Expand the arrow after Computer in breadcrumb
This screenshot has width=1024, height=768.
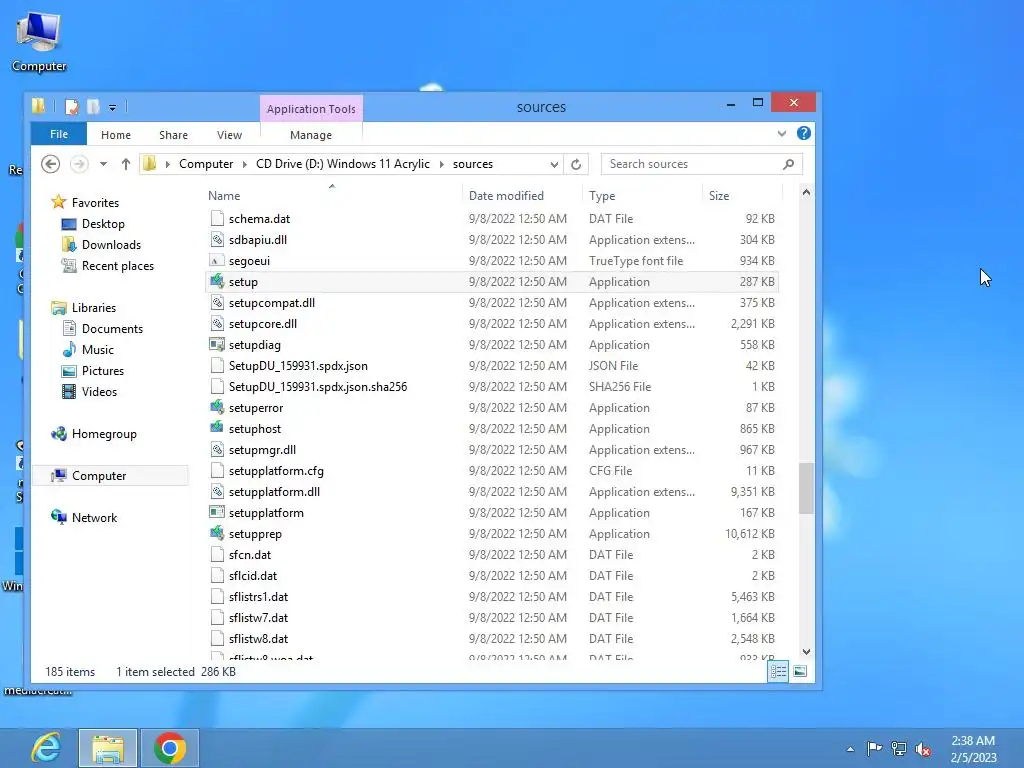[244, 164]
